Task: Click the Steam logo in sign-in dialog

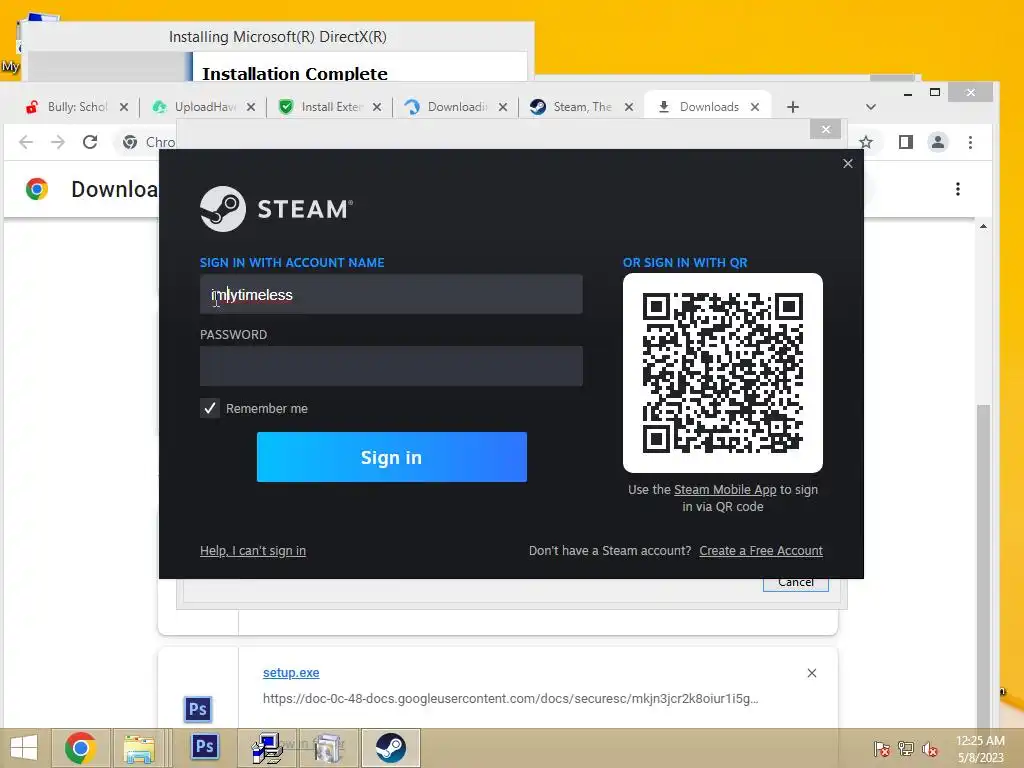Action: [x=276, y=209]
